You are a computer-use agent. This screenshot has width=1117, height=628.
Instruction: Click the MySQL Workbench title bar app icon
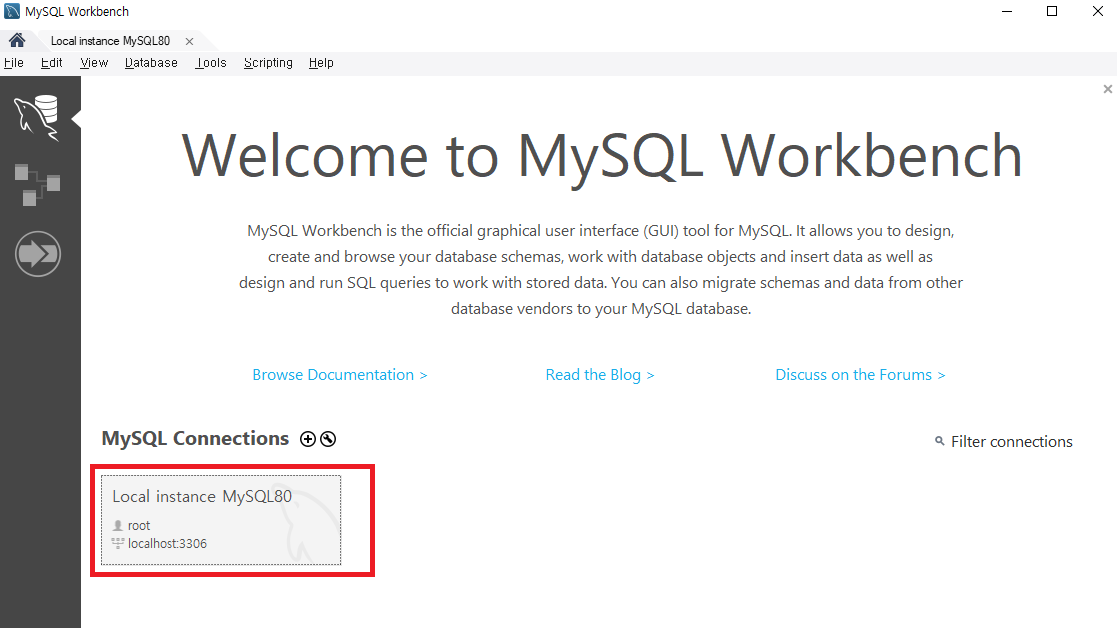pyautogui.click(x=12, y=11)
